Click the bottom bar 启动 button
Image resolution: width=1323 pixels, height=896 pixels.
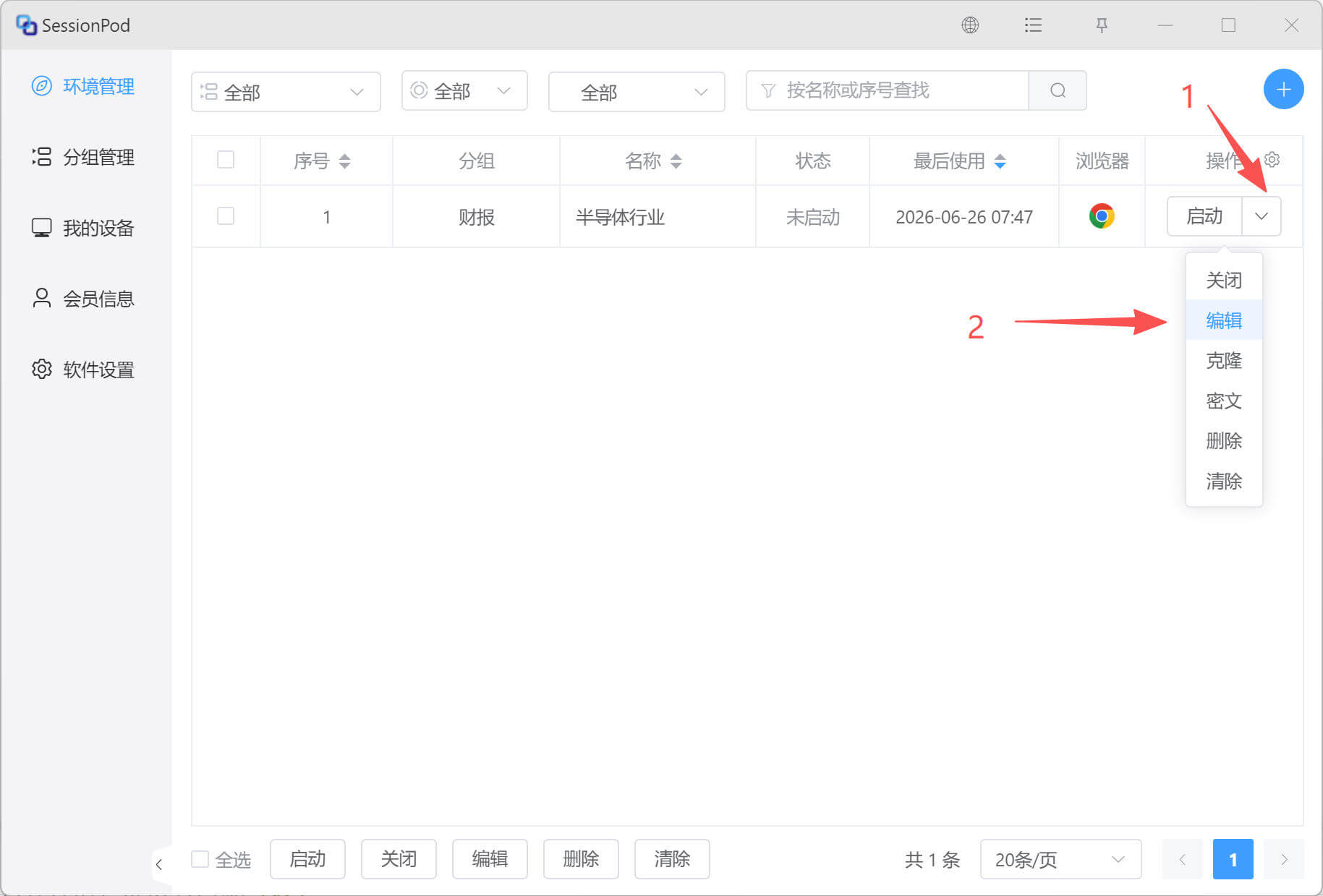coord(307,859)
